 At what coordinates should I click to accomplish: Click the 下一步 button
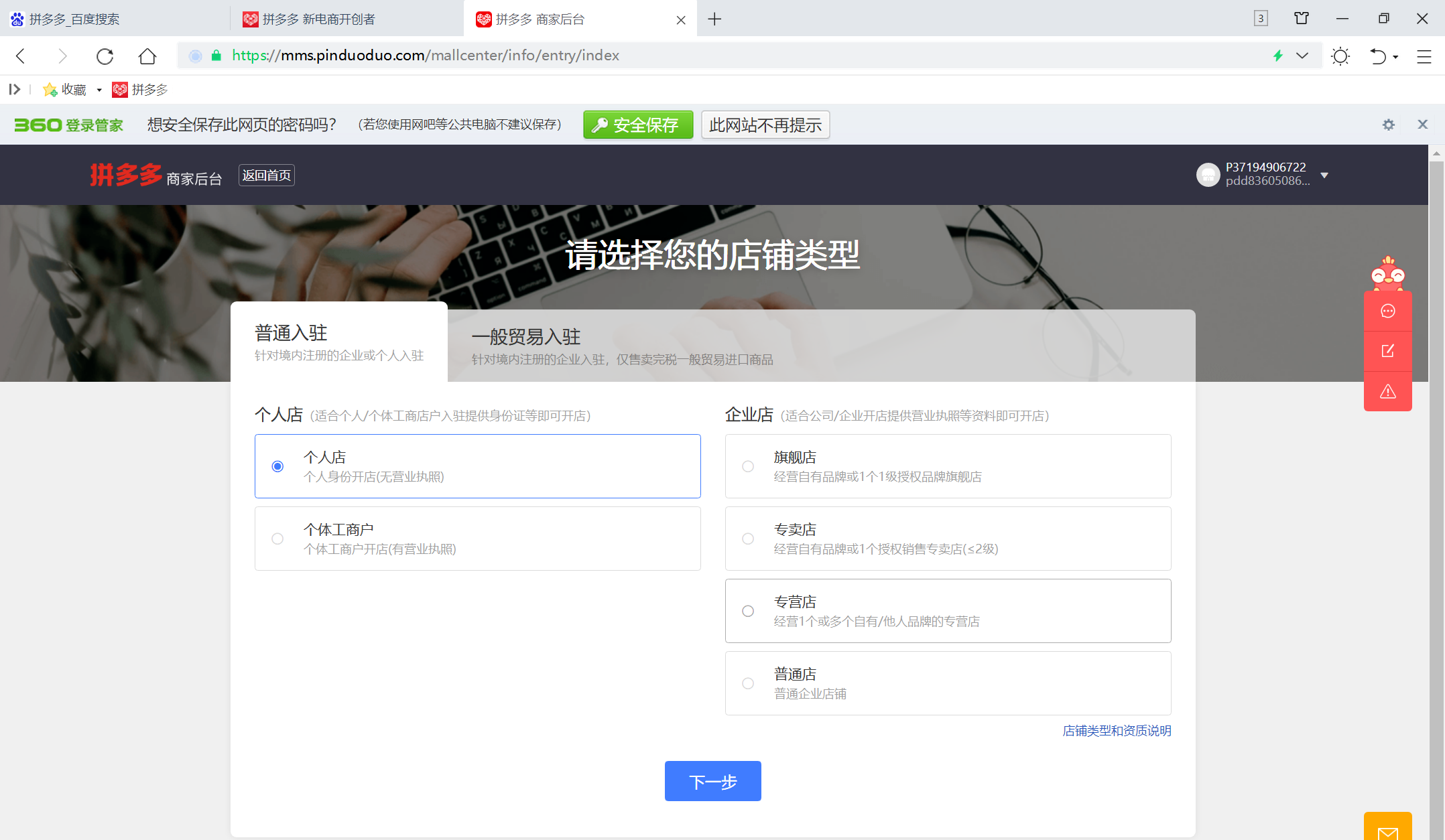tap(713, 781)
